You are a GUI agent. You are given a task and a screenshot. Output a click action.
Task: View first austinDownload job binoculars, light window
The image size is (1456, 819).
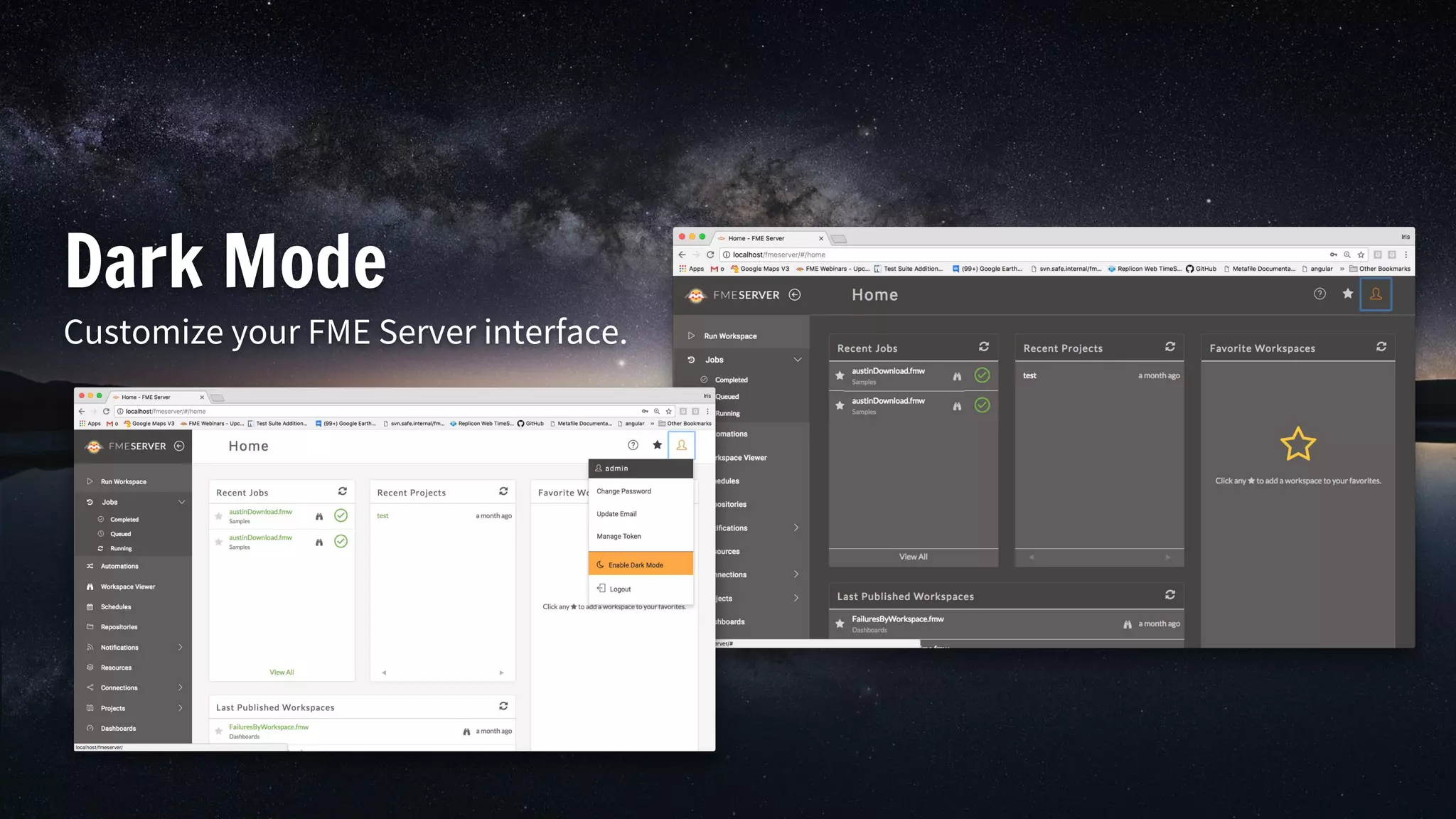click(319, 516)
